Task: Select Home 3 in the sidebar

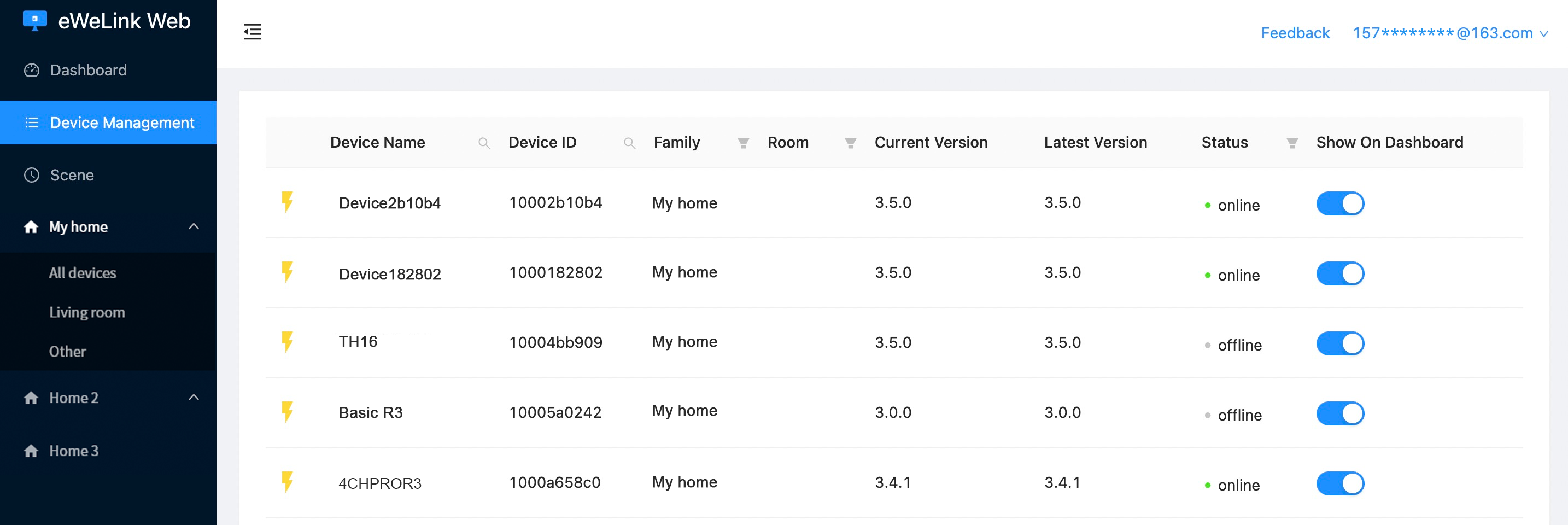Action: click(74, 451)
